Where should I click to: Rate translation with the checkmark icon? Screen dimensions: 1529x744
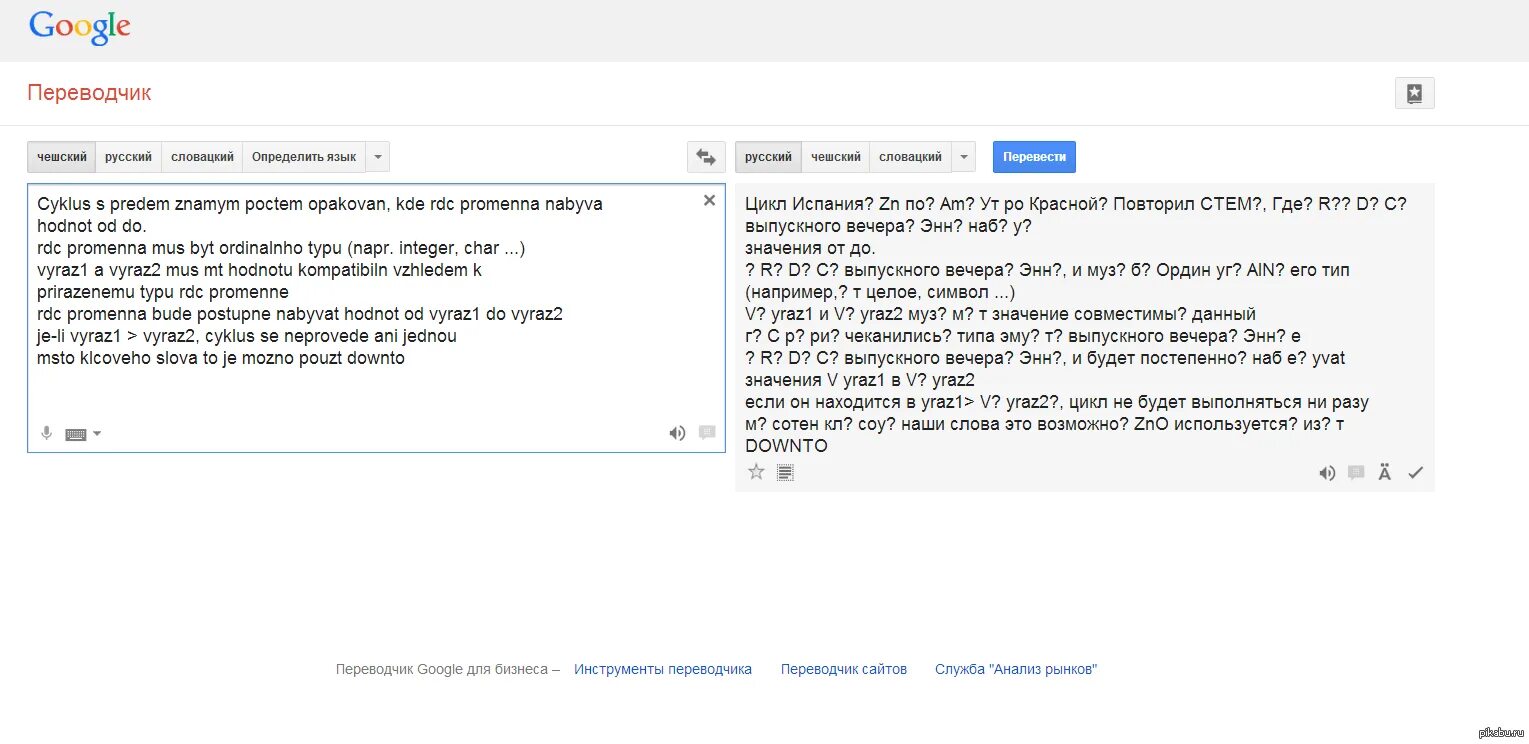1415,473
